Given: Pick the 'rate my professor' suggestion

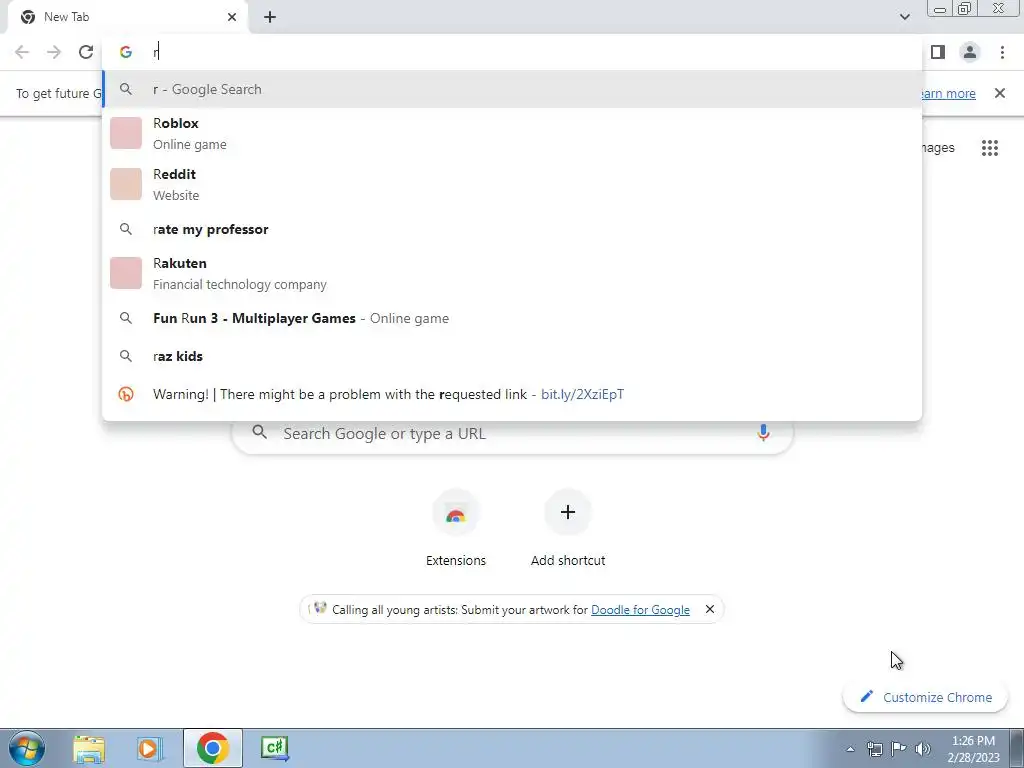Looking at the screenshot, I should (x=512, y=229).
